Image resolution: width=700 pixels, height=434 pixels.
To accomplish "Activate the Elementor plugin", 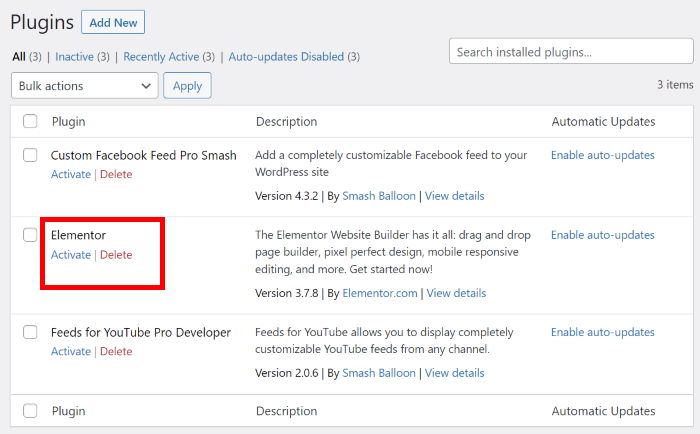I will 70,255.
